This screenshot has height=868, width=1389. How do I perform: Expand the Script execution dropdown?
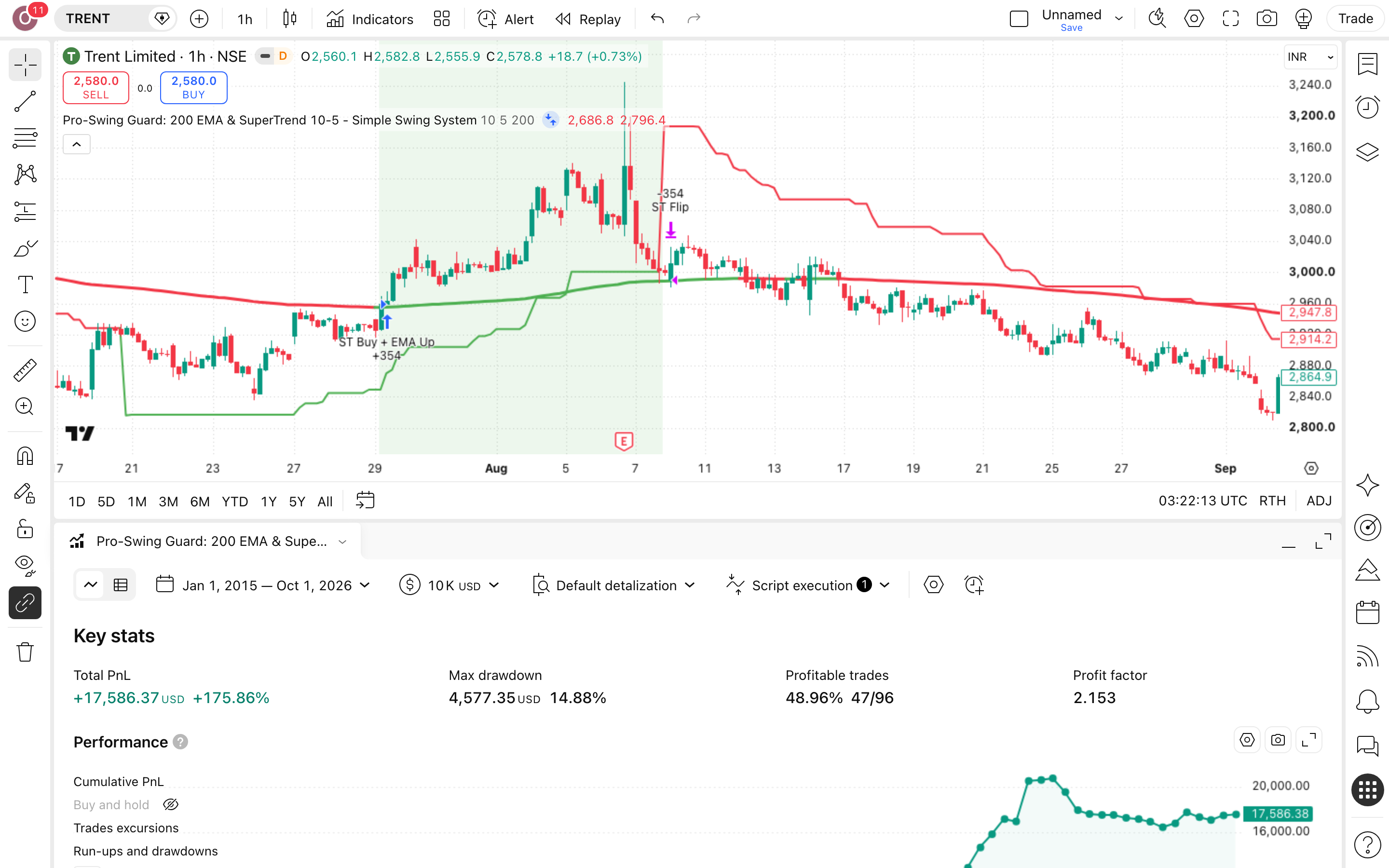point(808,585)
